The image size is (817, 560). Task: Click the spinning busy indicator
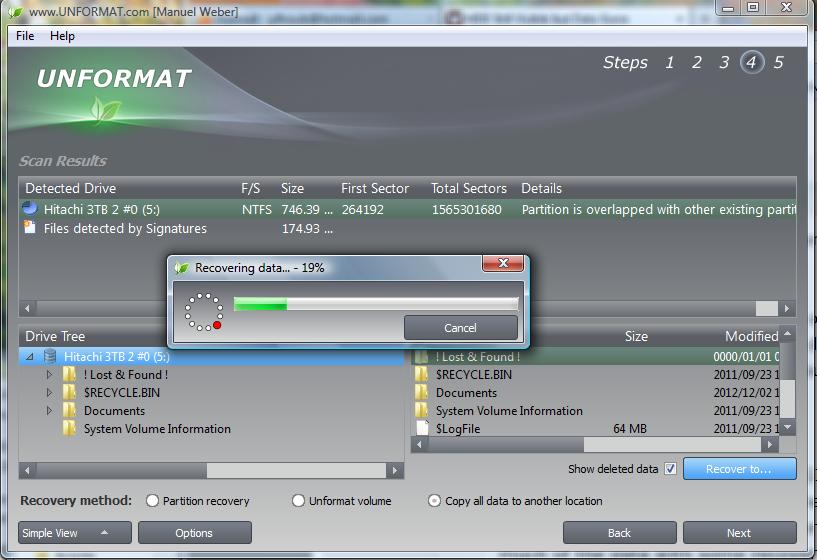click(204, 312)
